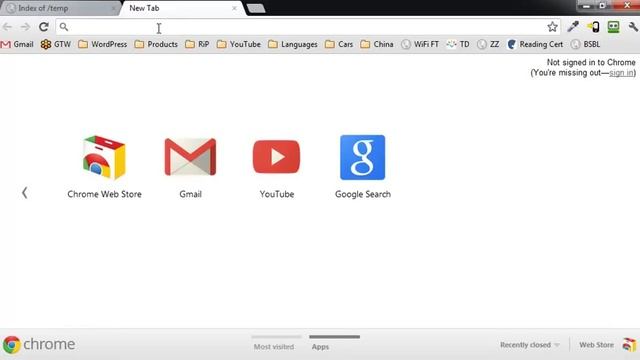Open a new tab with the tab button
Viewport: 640px width, 360px height.
[x=256, y=8]
